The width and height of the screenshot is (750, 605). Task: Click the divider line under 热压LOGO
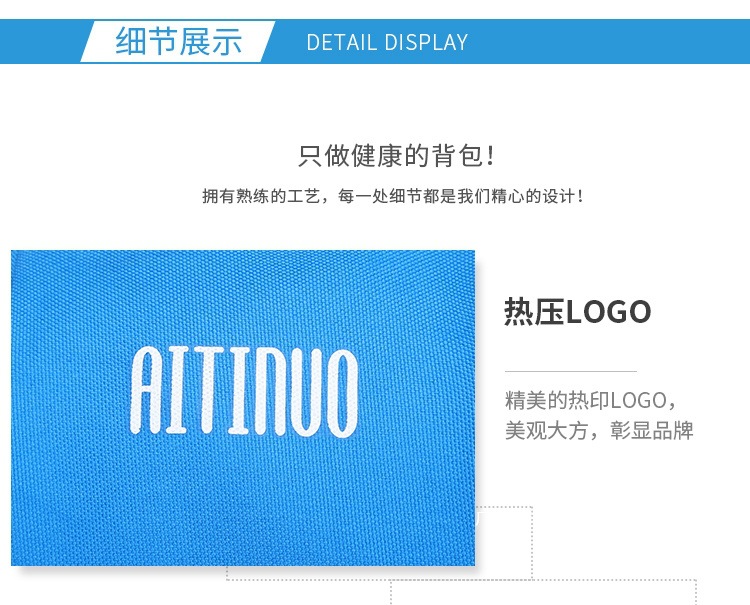[571, 371]
